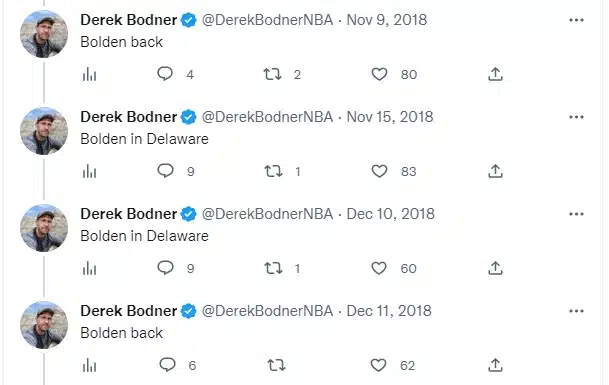
Task: Open more options for Nov 15 tweet
Action: (x=576, y=117)
